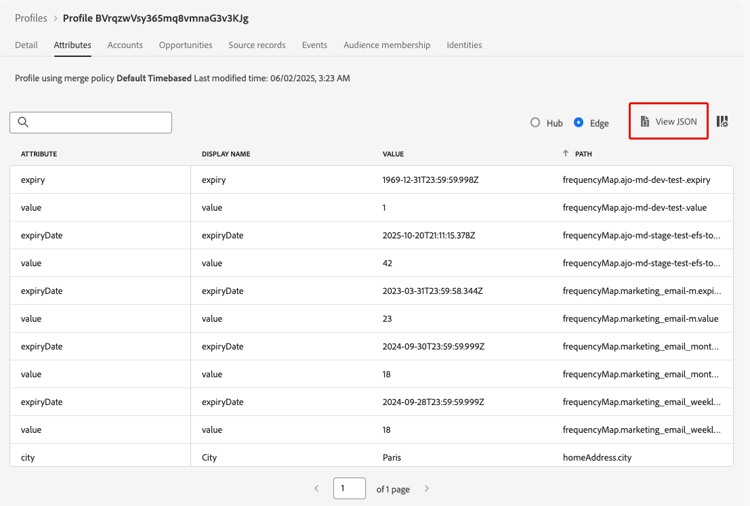This screenshot has height=506, width=750.
Task: Select the Edge radio button
Action: 578,123
